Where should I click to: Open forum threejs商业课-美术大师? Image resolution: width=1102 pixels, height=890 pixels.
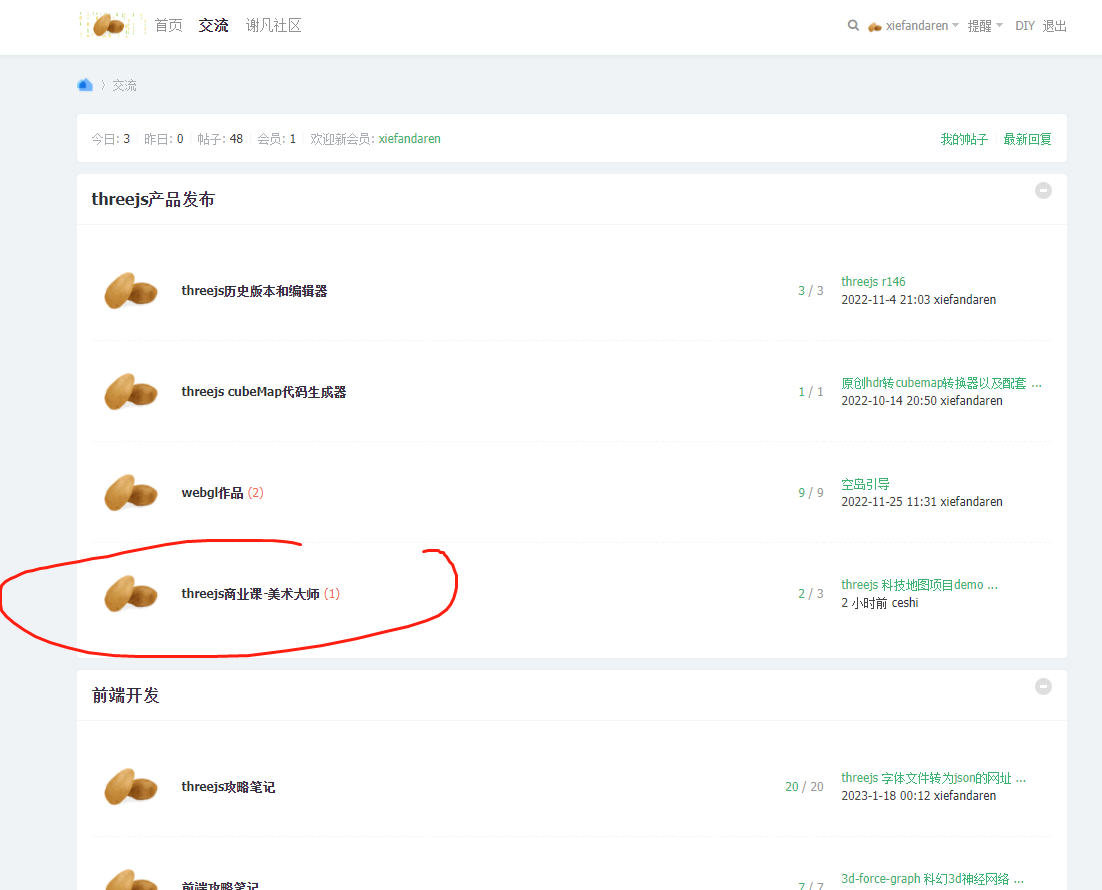click(250, 593)
